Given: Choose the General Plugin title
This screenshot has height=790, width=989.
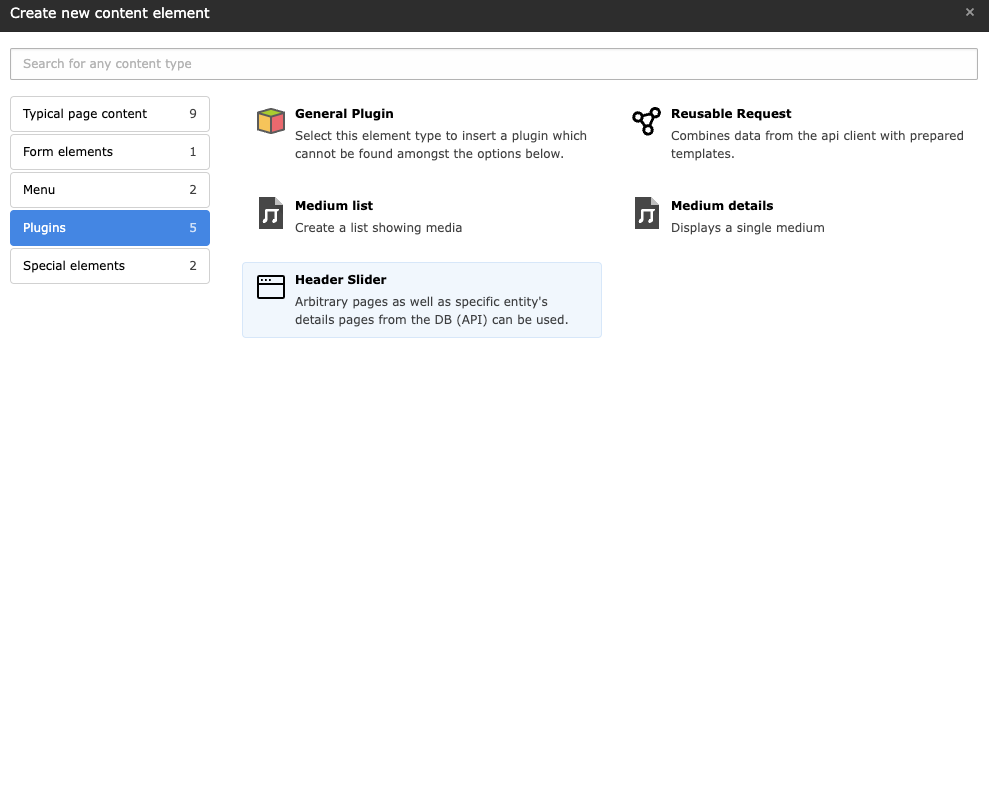Looking at the screenshot, I should [344, 114].
